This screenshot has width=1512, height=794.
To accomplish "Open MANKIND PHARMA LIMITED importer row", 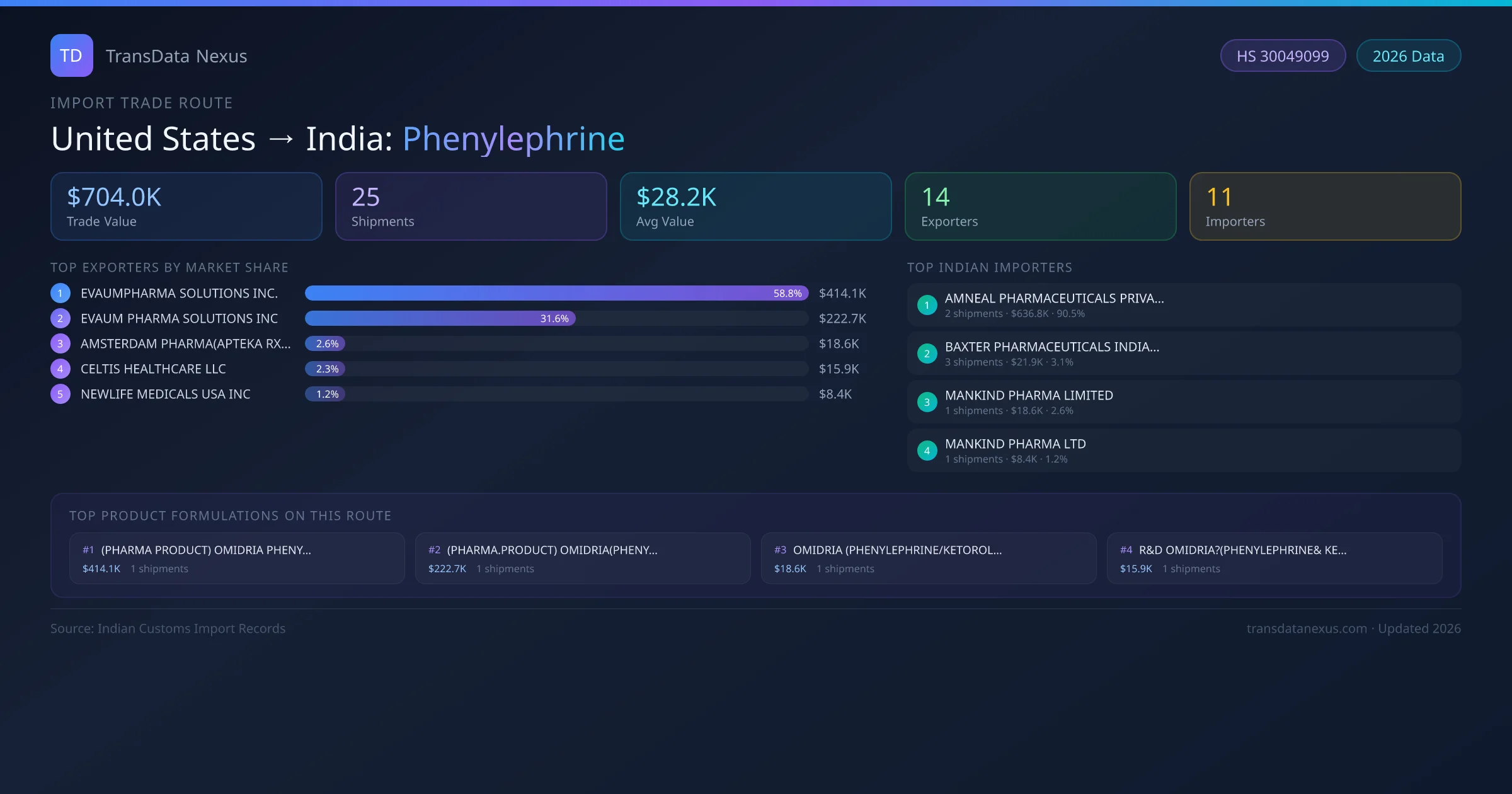I will [1183, 402].
